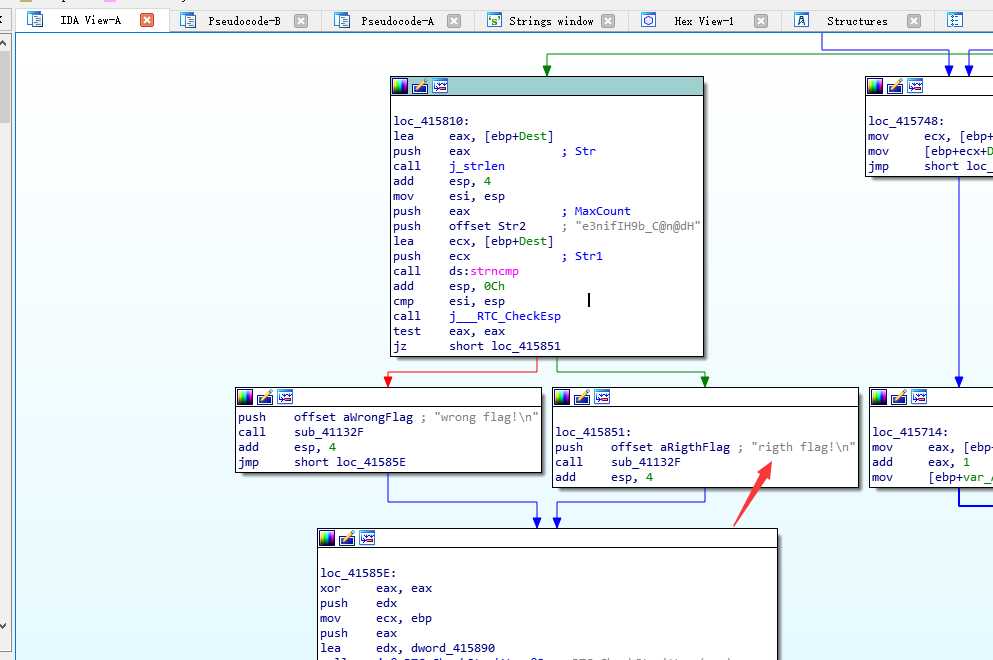Click the Structures tab icon
Screen dimensions: 993x660
[x=801, y=20]
